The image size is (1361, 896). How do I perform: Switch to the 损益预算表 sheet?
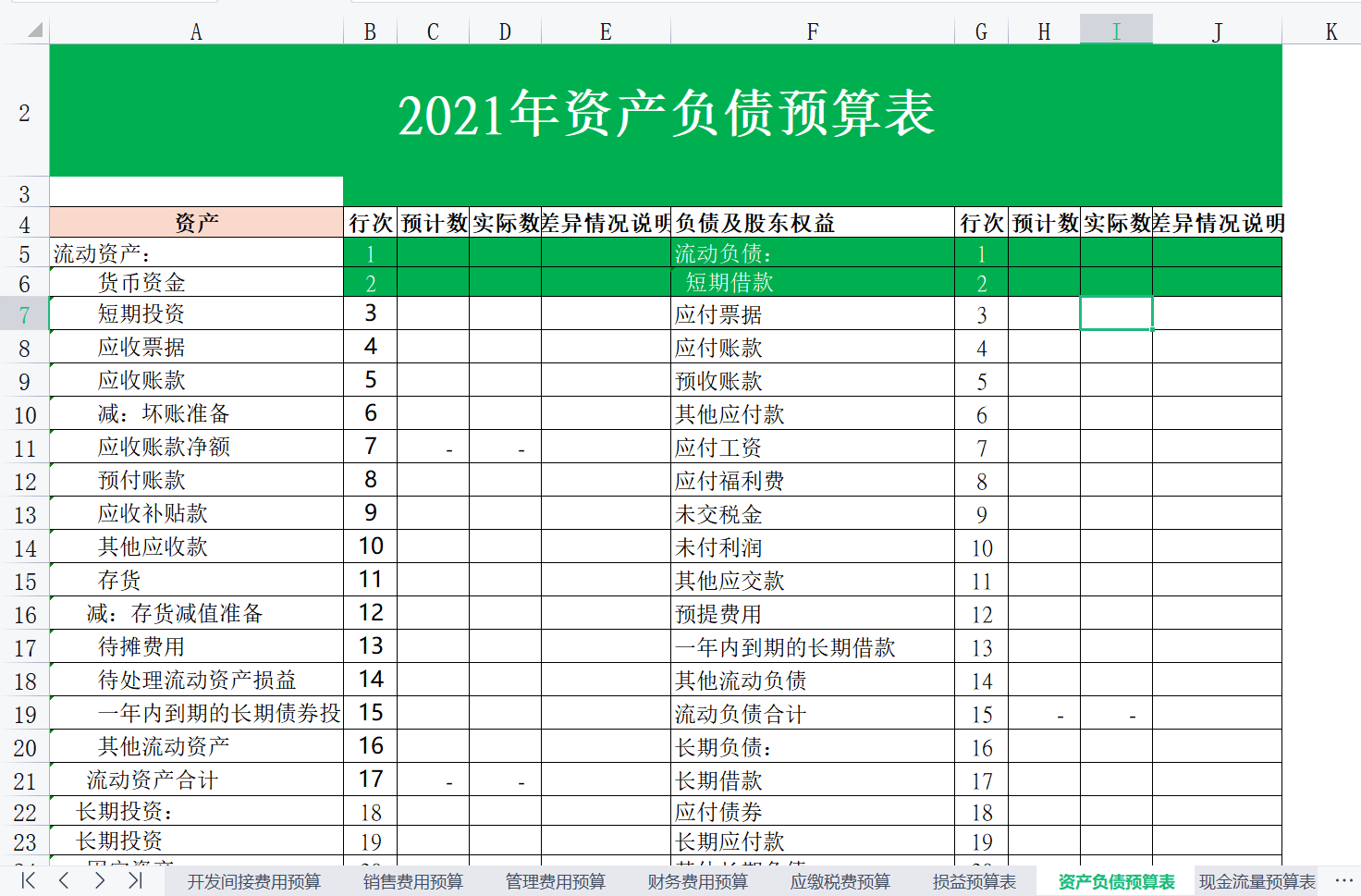(975, 882)
